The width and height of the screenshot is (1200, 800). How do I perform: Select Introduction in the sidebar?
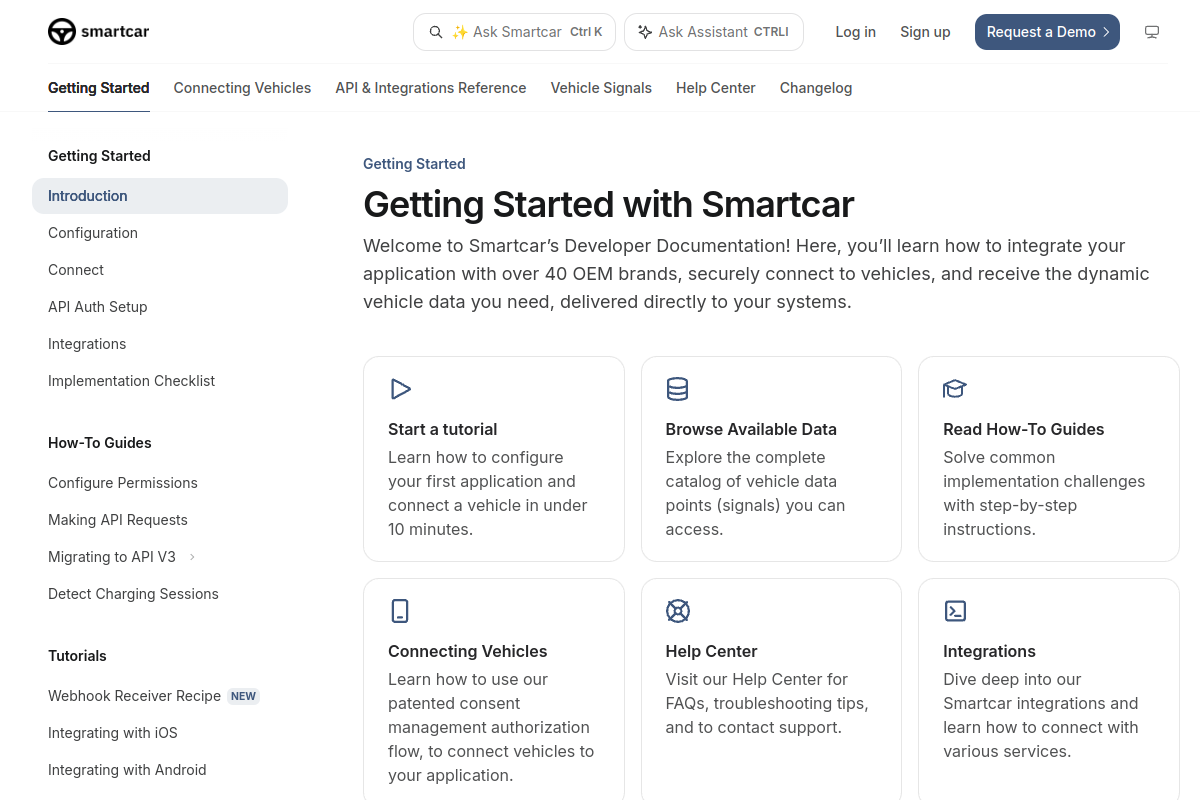tap(160, 196)
